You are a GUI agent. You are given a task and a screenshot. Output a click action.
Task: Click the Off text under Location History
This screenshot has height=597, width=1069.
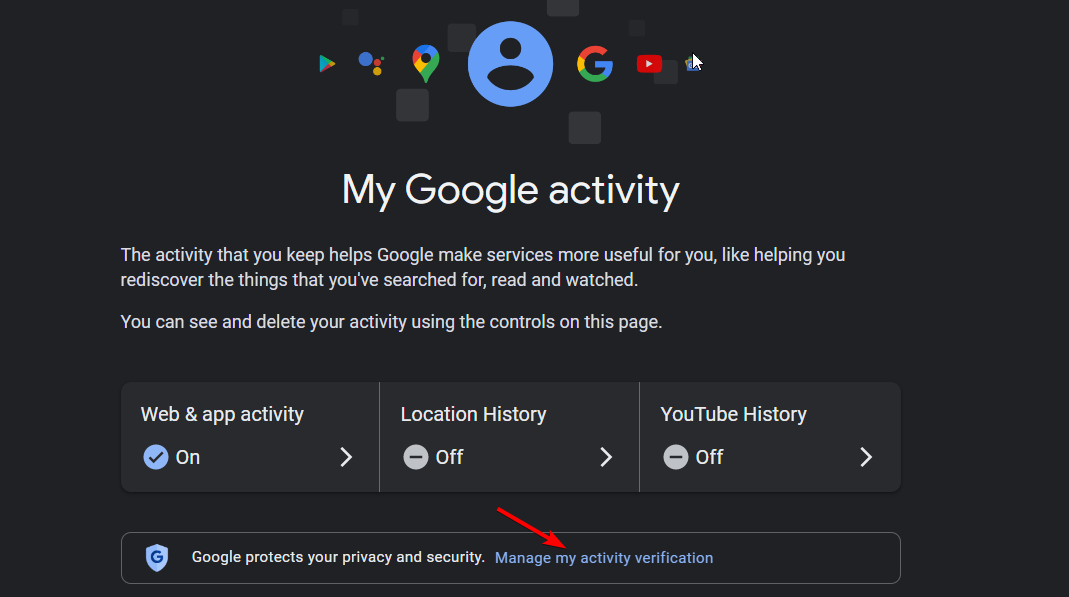click(449, 457)
